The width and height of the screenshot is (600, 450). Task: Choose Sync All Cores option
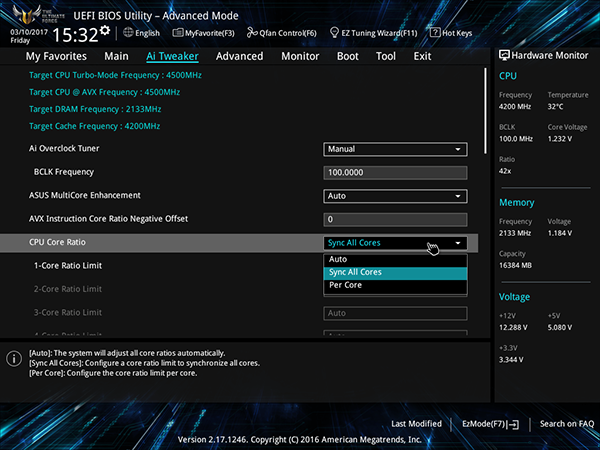(395, 272)
